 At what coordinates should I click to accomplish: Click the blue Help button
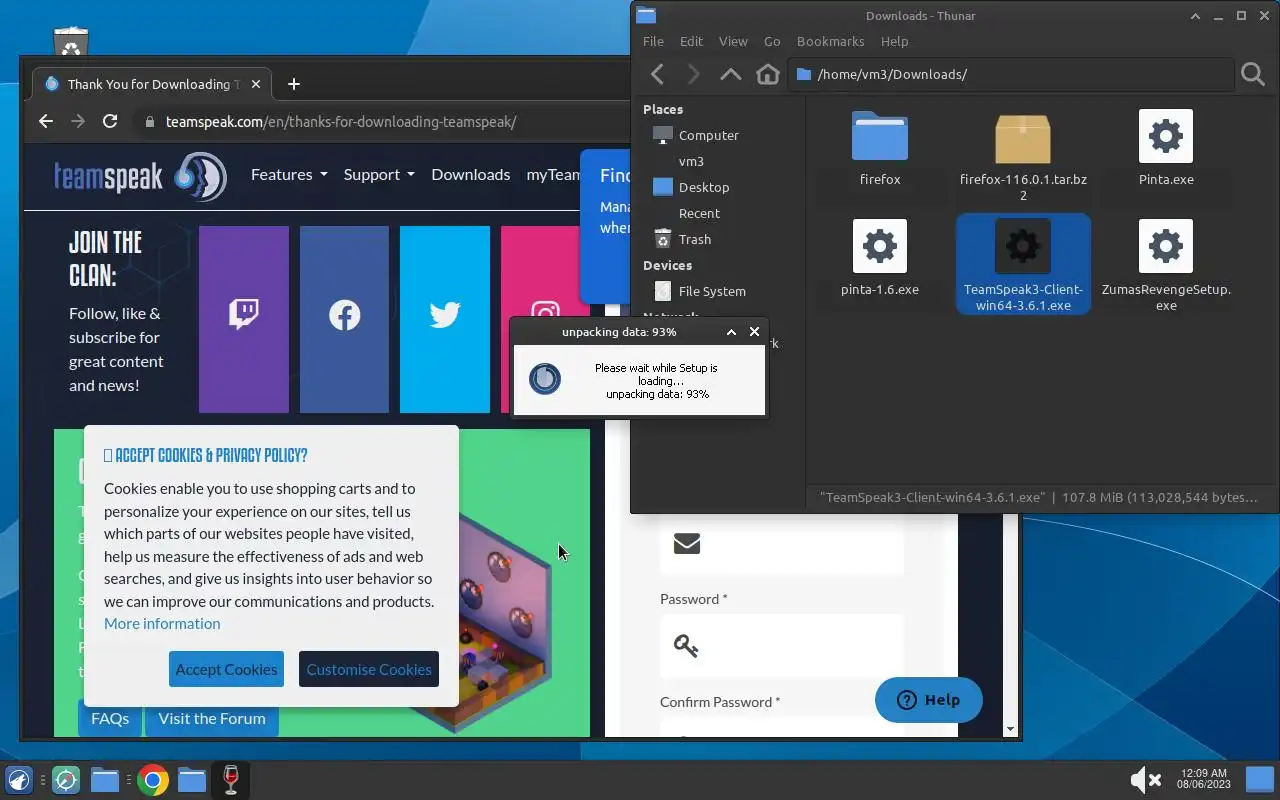pos(929,700)
